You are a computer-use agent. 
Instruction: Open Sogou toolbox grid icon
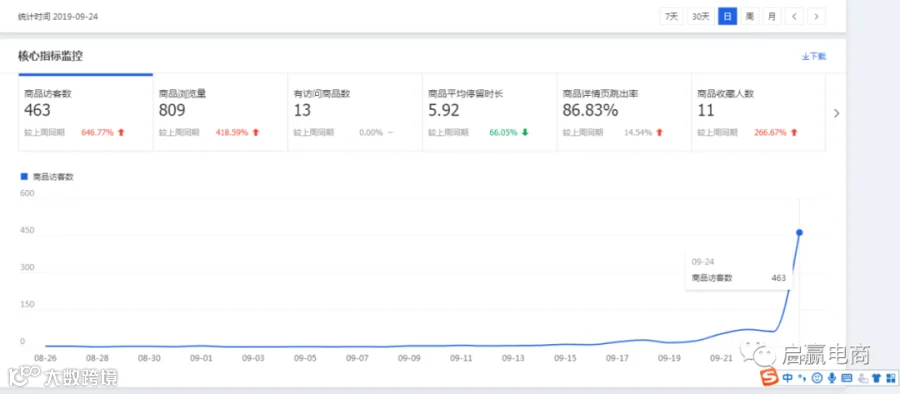point(891,378)
